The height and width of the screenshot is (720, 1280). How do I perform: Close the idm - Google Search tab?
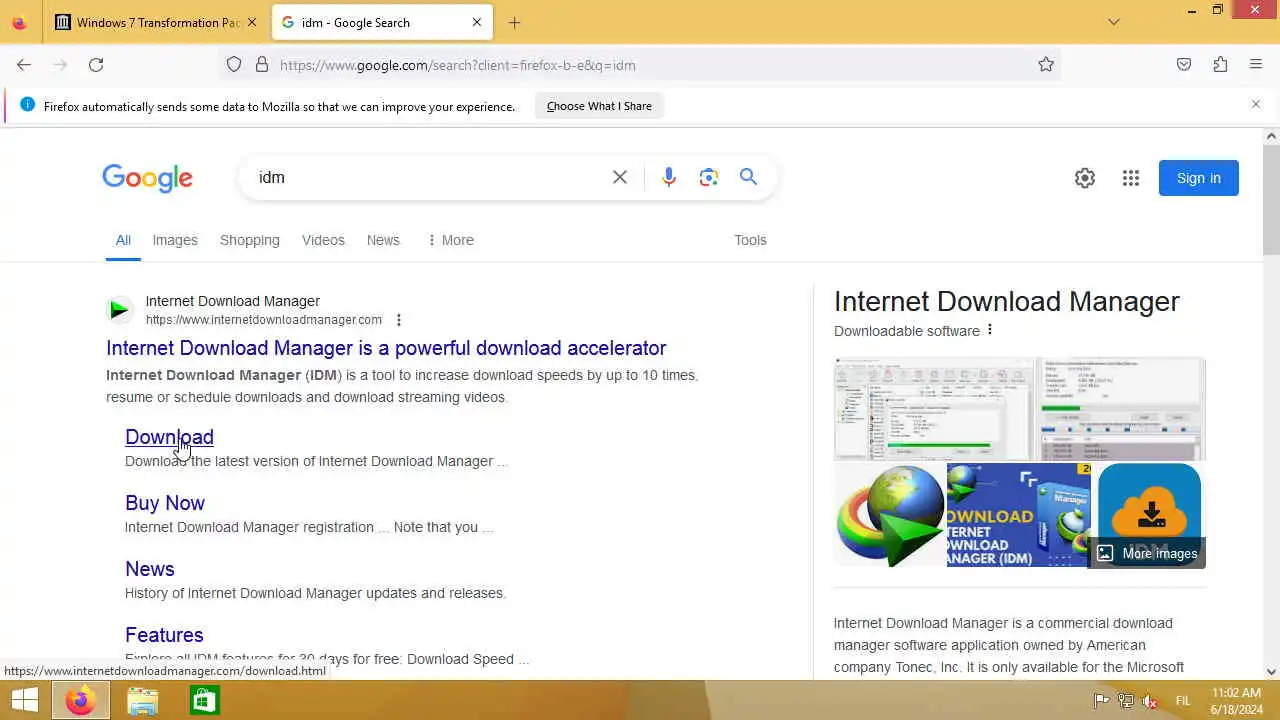[x=477, y=22]
